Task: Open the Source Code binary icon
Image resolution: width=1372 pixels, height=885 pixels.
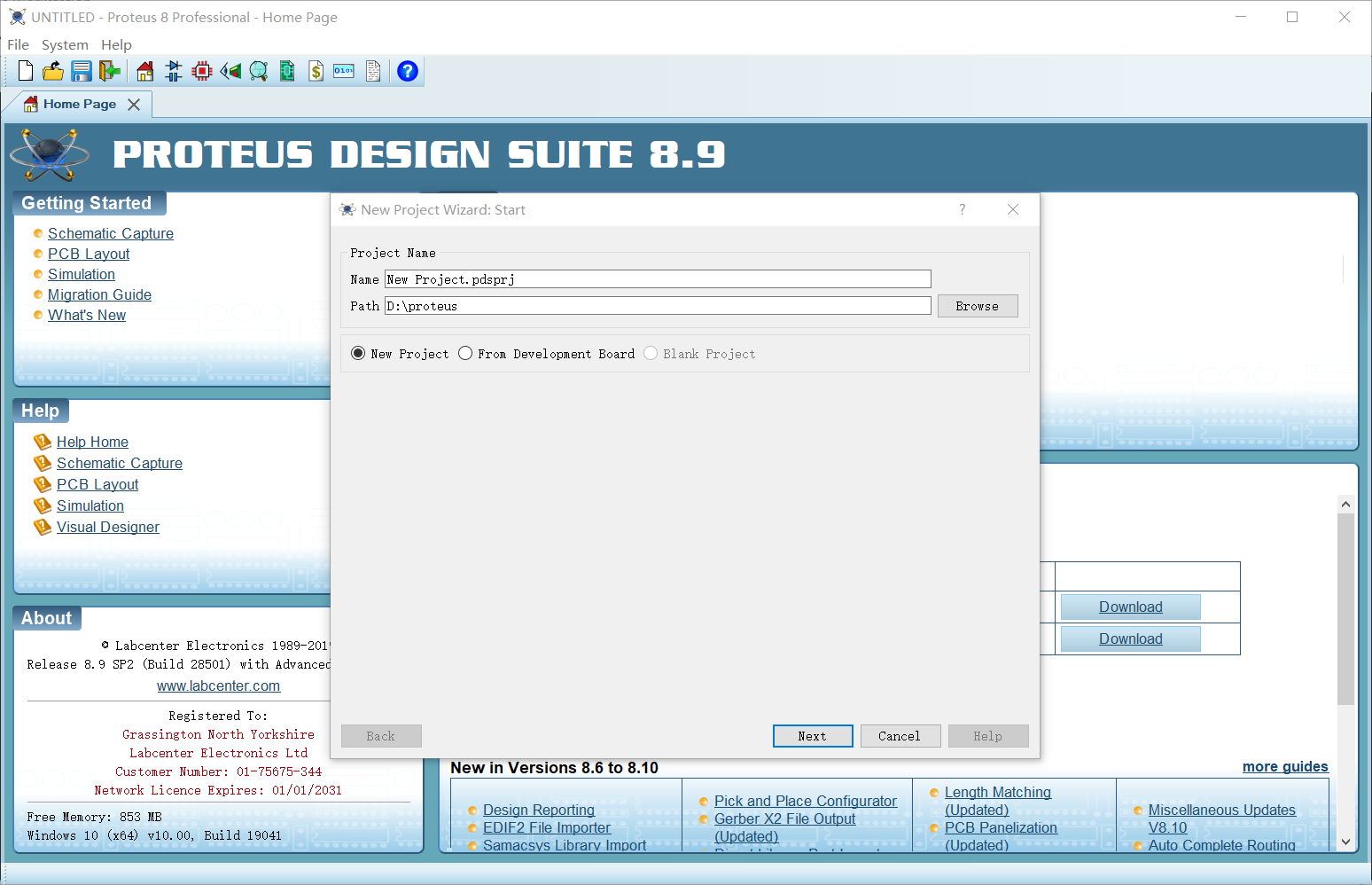Action: tap(344, 71)
